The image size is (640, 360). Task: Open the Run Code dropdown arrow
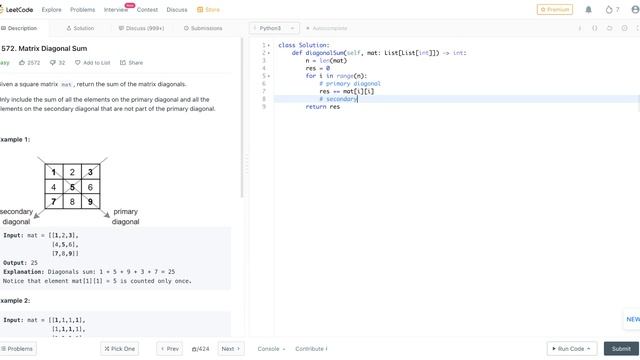pos(589,349)
